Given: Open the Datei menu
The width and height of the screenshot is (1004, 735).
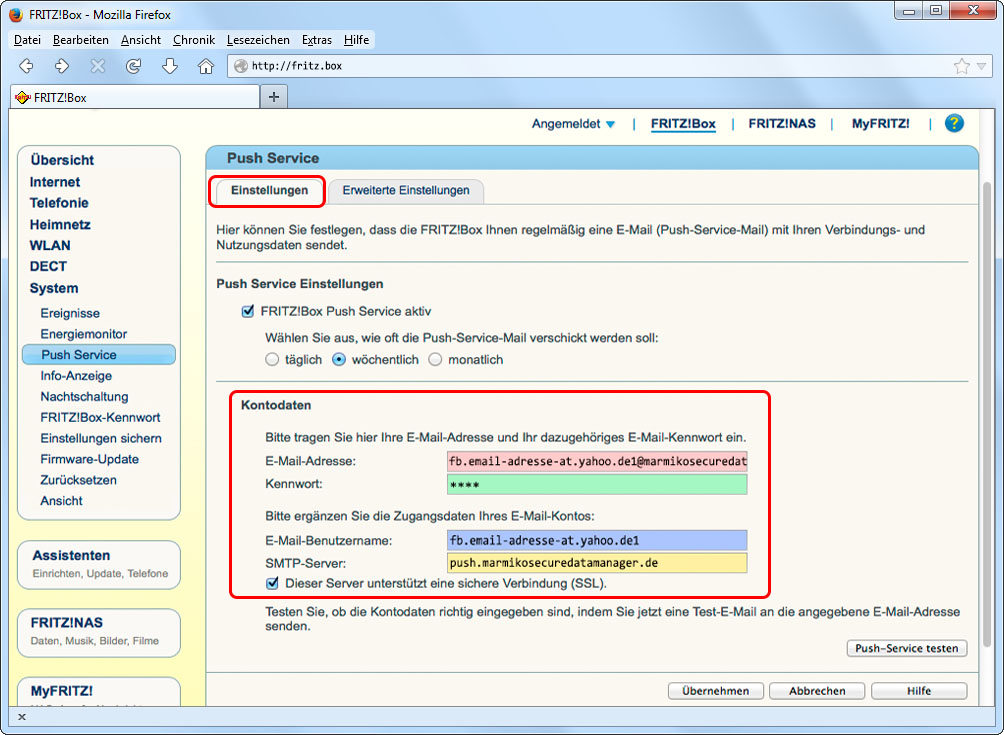Looking at the screenshot, I should point(28,40).
